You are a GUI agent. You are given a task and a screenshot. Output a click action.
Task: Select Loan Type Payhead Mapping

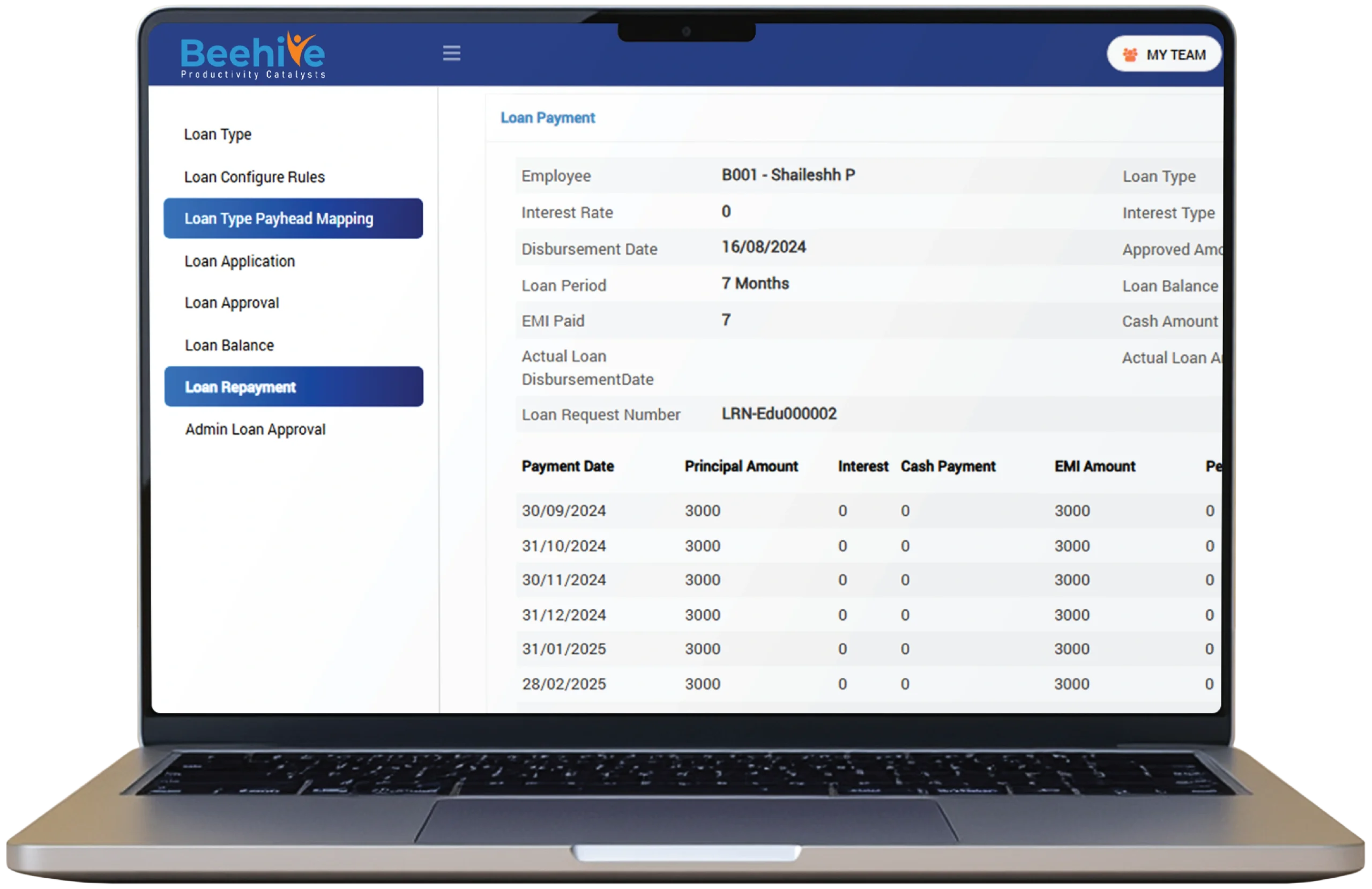pos(293,219)
